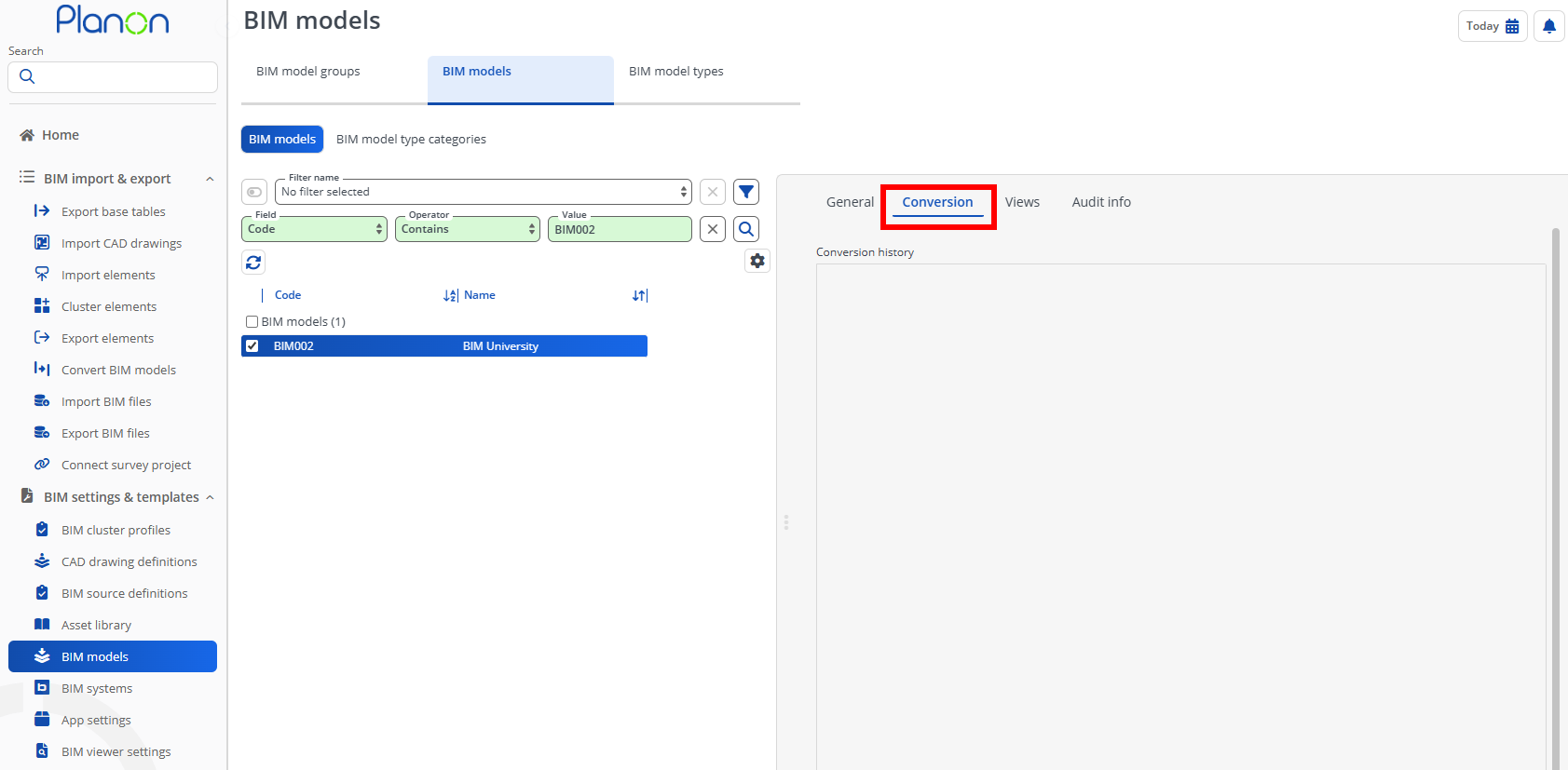Click the Import CAD drawings icon

coord(42,243)
